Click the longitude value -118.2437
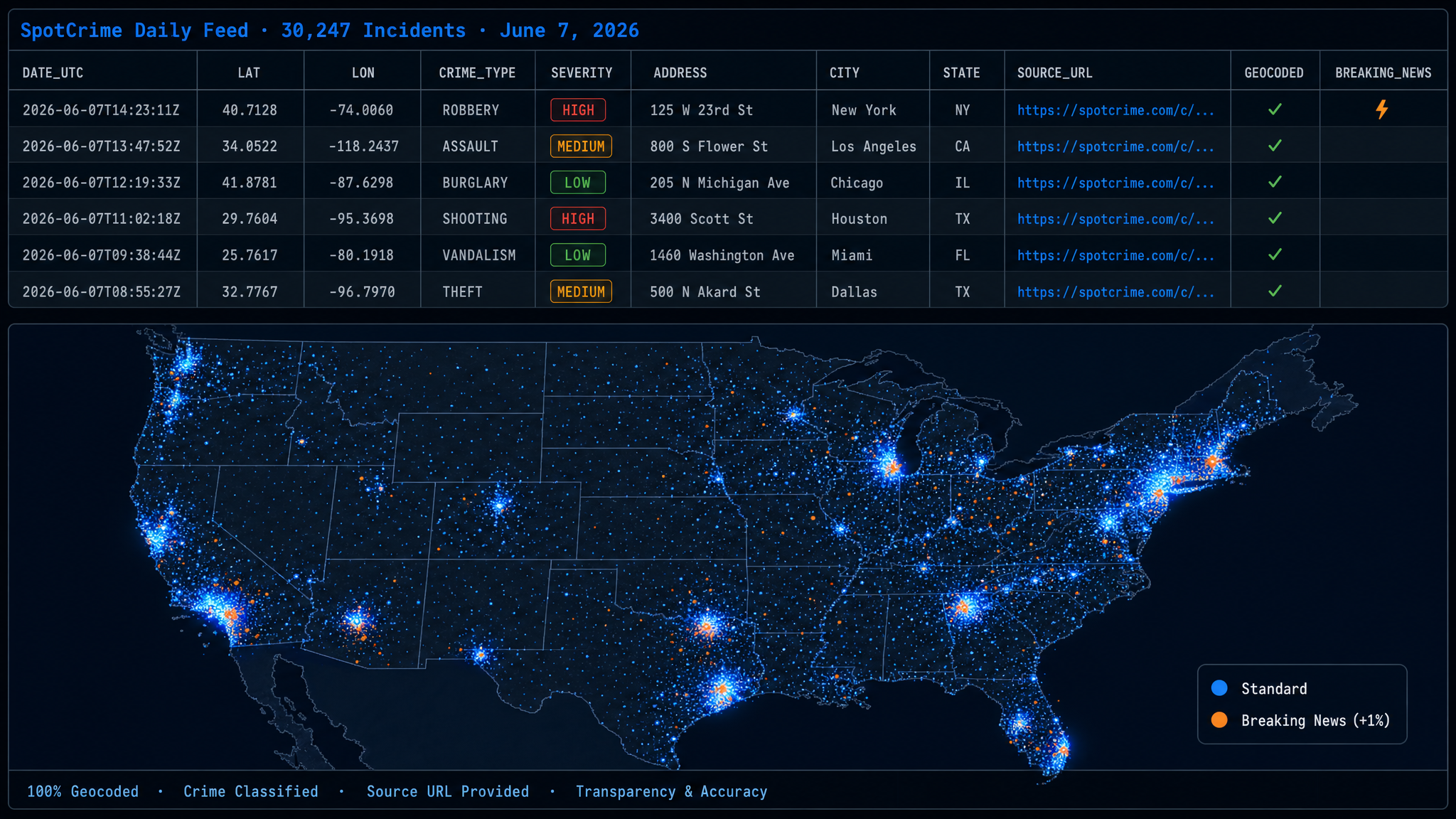This screenshot has height=819, width=1456. click(x=363, y=146)
